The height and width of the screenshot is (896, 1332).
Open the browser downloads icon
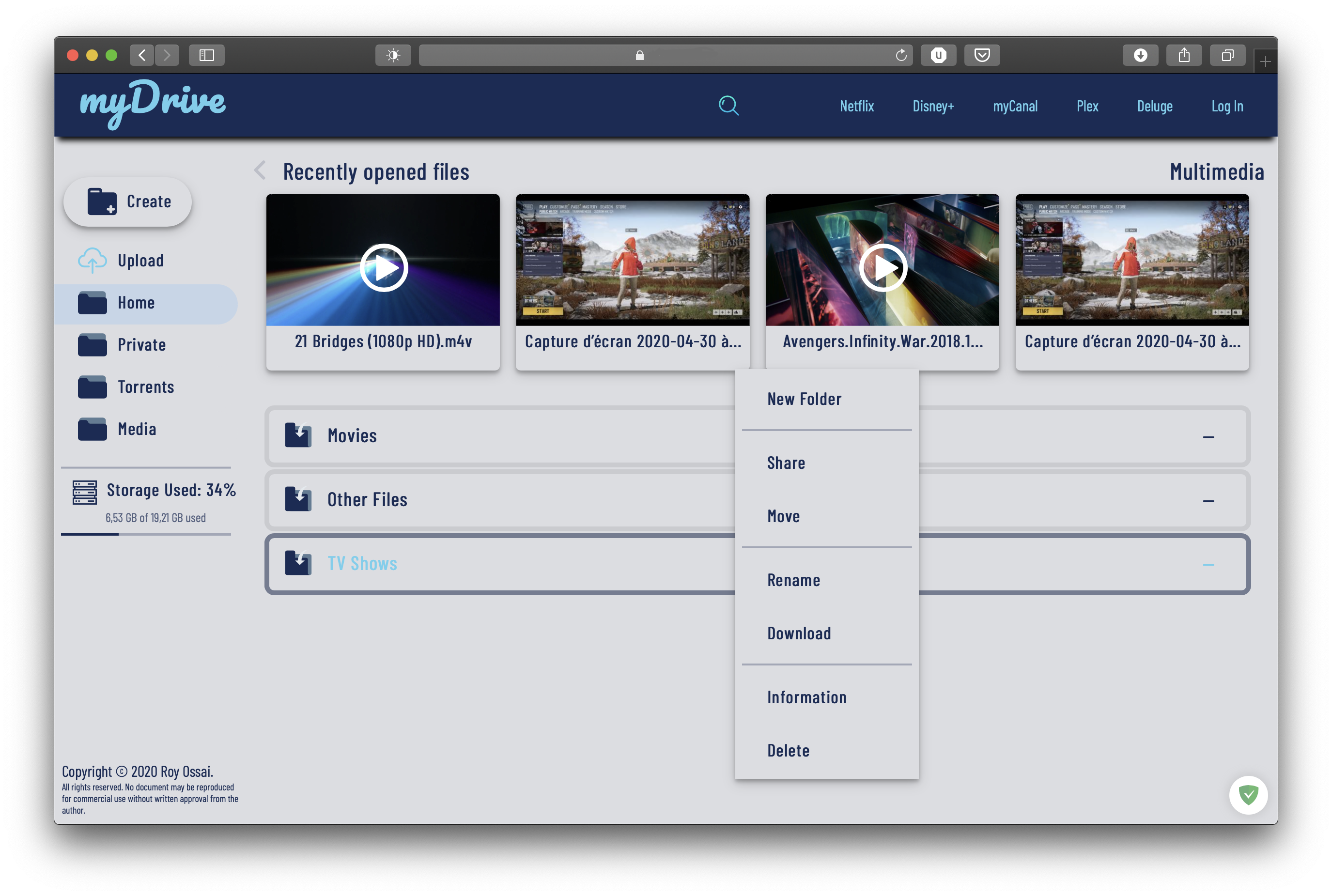(1140, 55)
